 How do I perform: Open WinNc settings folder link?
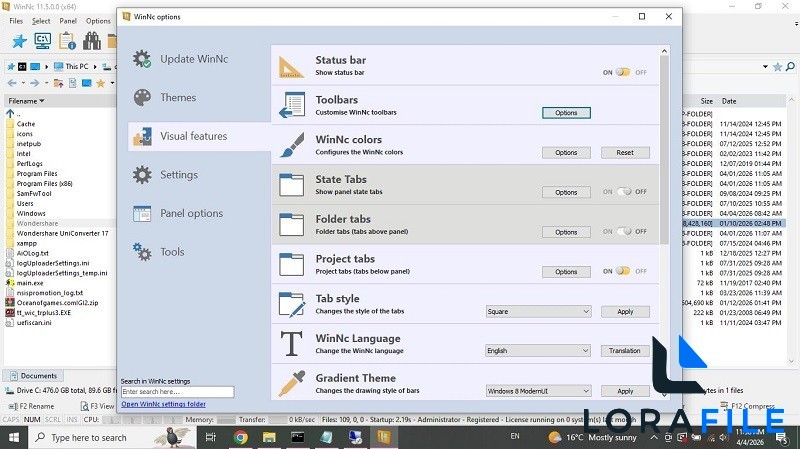[163, 404]
